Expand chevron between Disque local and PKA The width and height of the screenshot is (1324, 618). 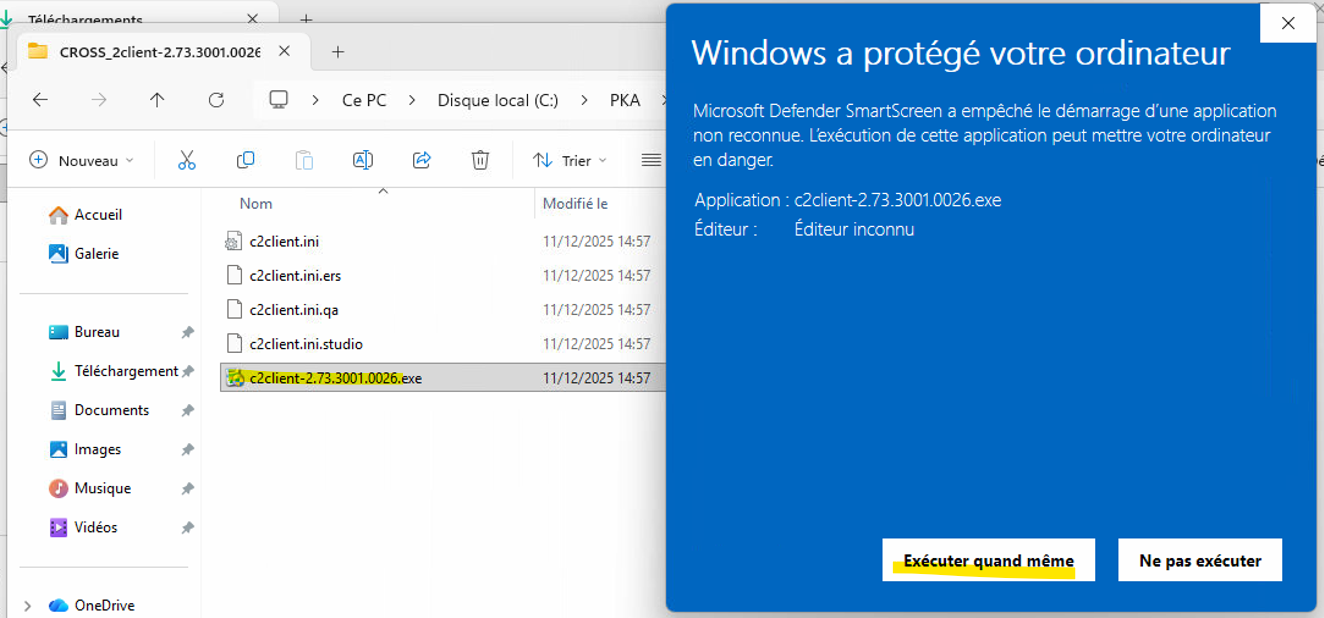(x=584, y=100)
